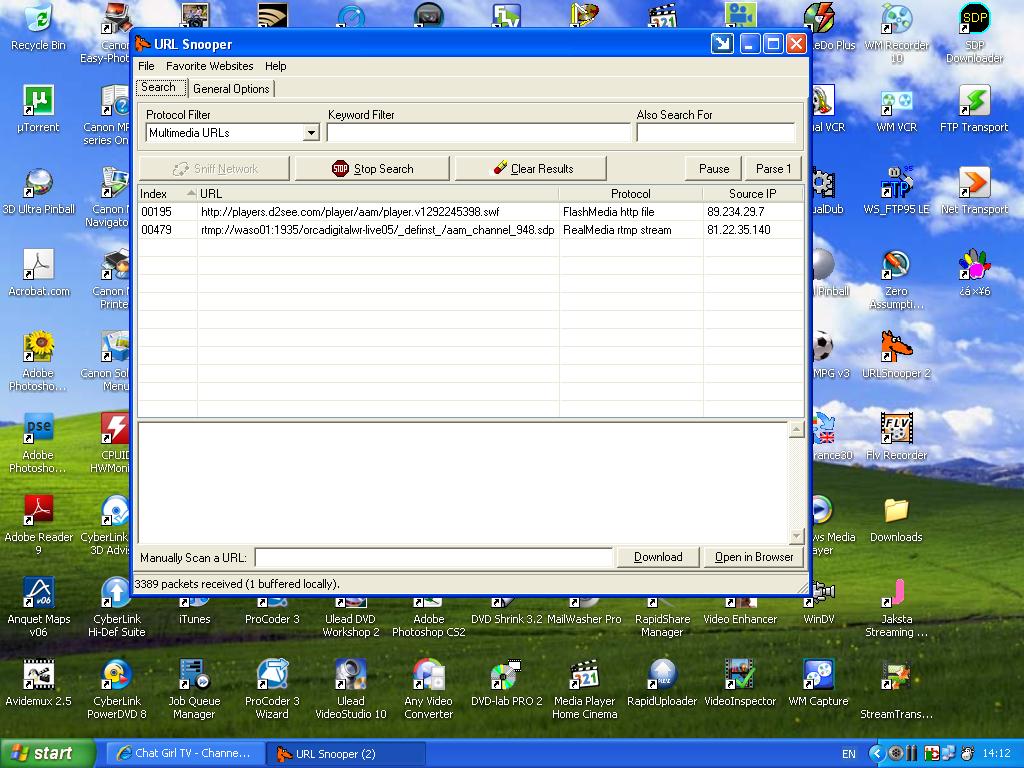Click the DVD-lab PRO 2 desktop icon
This screenshot has height=768, width=1024.
point(507,683)
